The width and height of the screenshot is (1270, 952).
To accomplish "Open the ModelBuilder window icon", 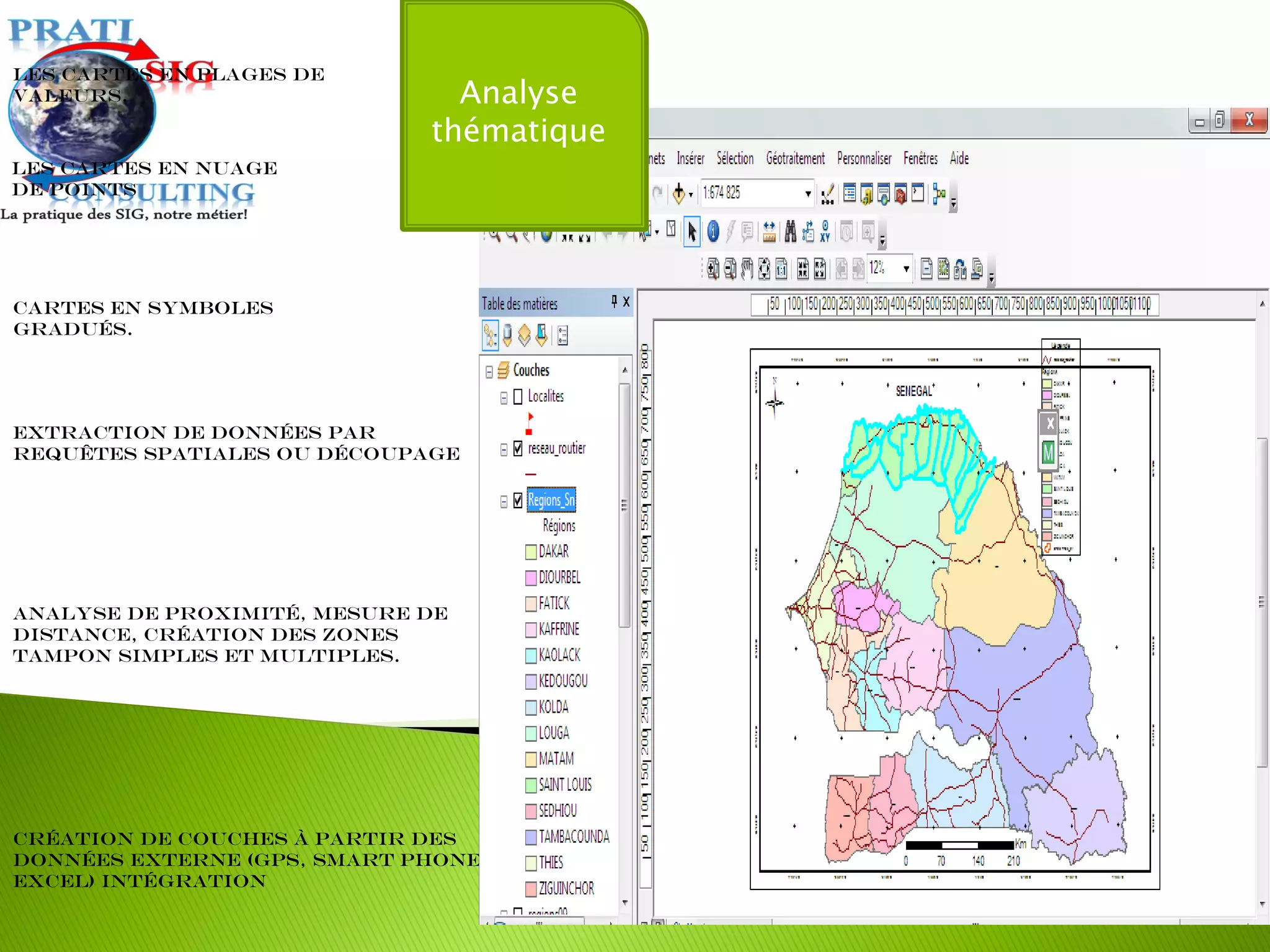I will (939, 195).
